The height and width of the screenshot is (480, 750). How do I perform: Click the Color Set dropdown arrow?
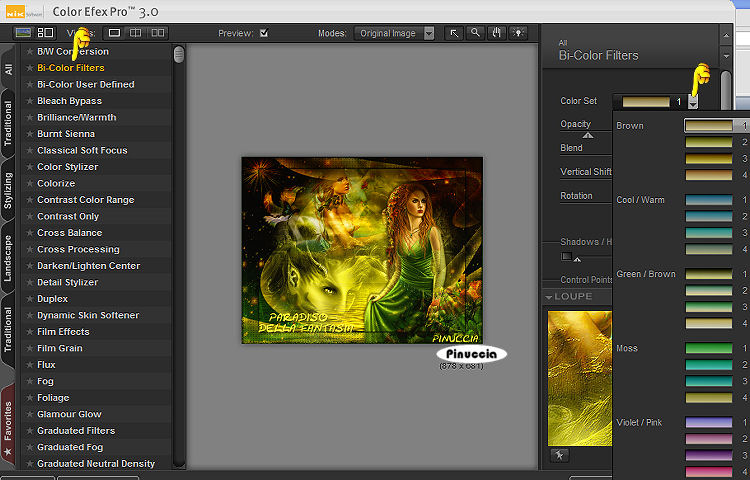coord(693,102)
